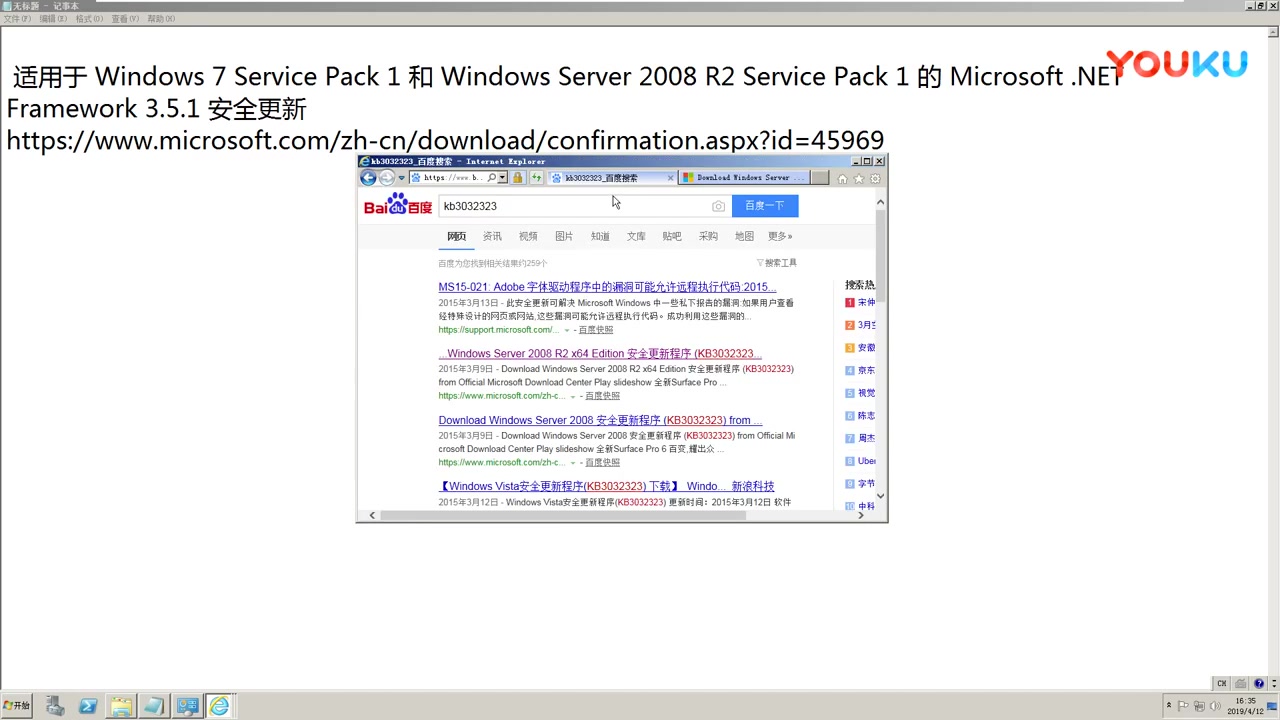Switch to the Notepad taskbar button
This screenshot has width=1280, height=720.
pyautogui.click(x=154, y=706)
